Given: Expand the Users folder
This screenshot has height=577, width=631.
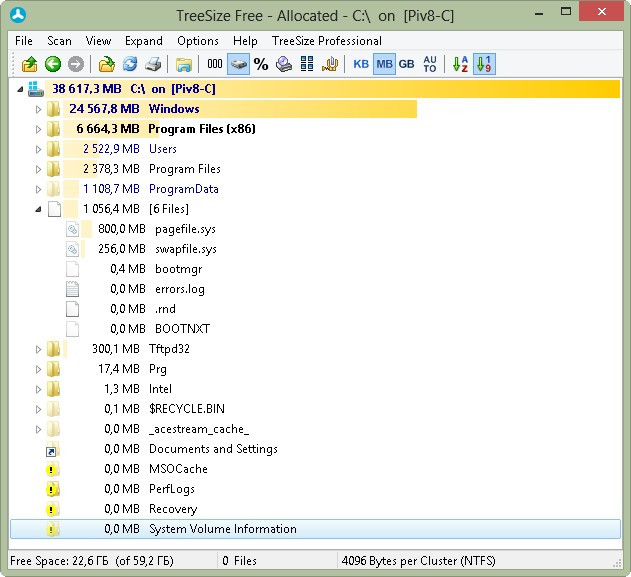Looking at the screenshot, I should coord(38,149).
